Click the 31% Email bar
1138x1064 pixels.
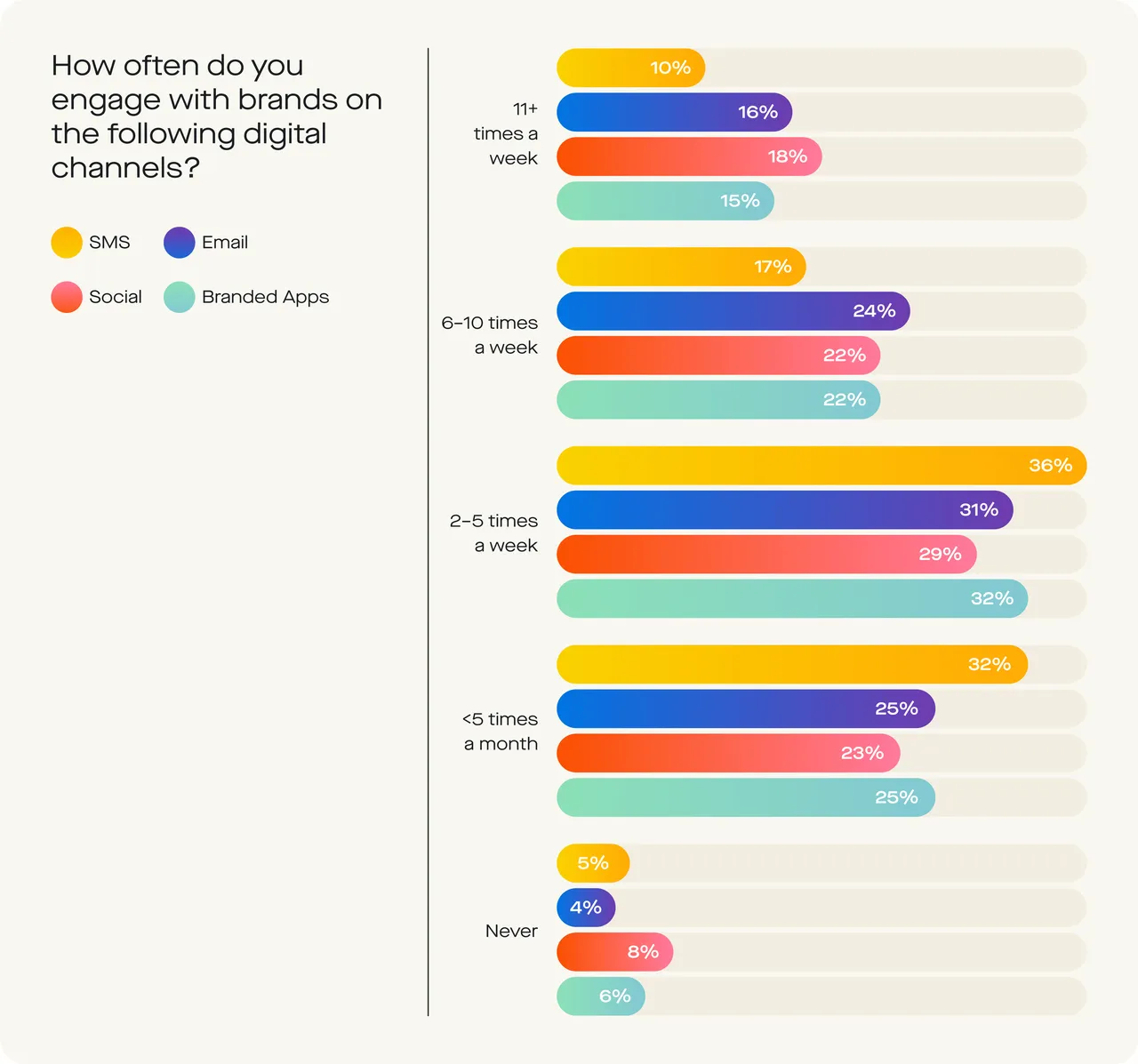[x=785, y=510]
